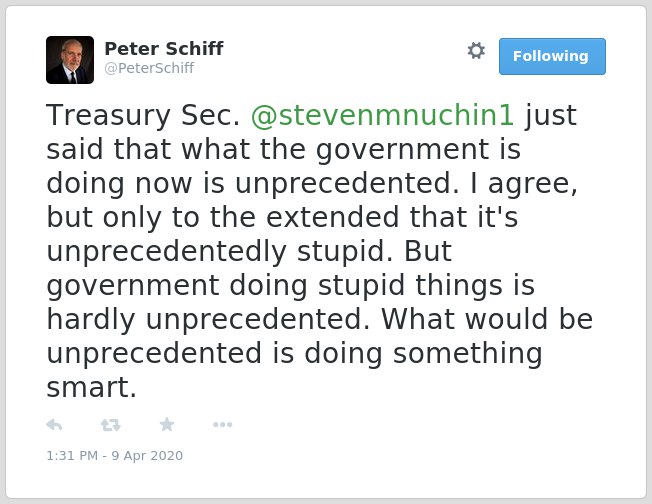Click the '9 Apr 2020' date text
The width and height of the screenshot is (652, 504).
click(x=147, y=455)
